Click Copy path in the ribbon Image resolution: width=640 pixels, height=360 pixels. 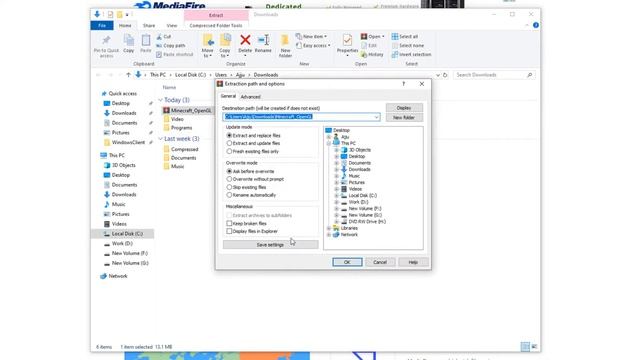point(171,45)
